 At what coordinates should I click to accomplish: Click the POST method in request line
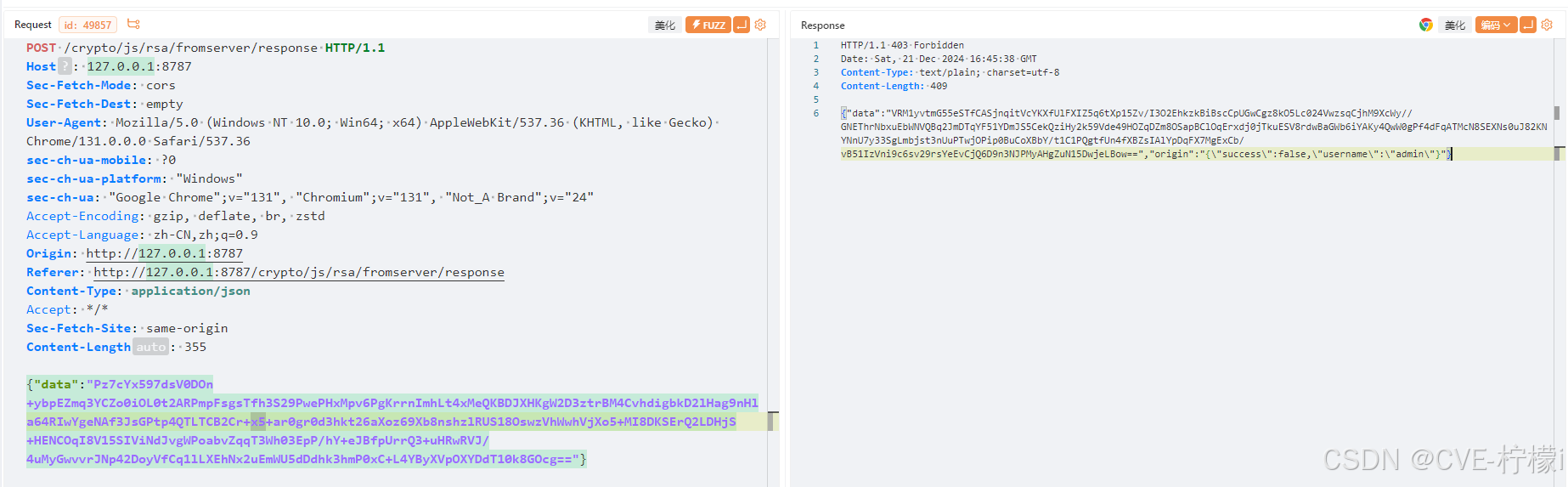coord(42,48)
